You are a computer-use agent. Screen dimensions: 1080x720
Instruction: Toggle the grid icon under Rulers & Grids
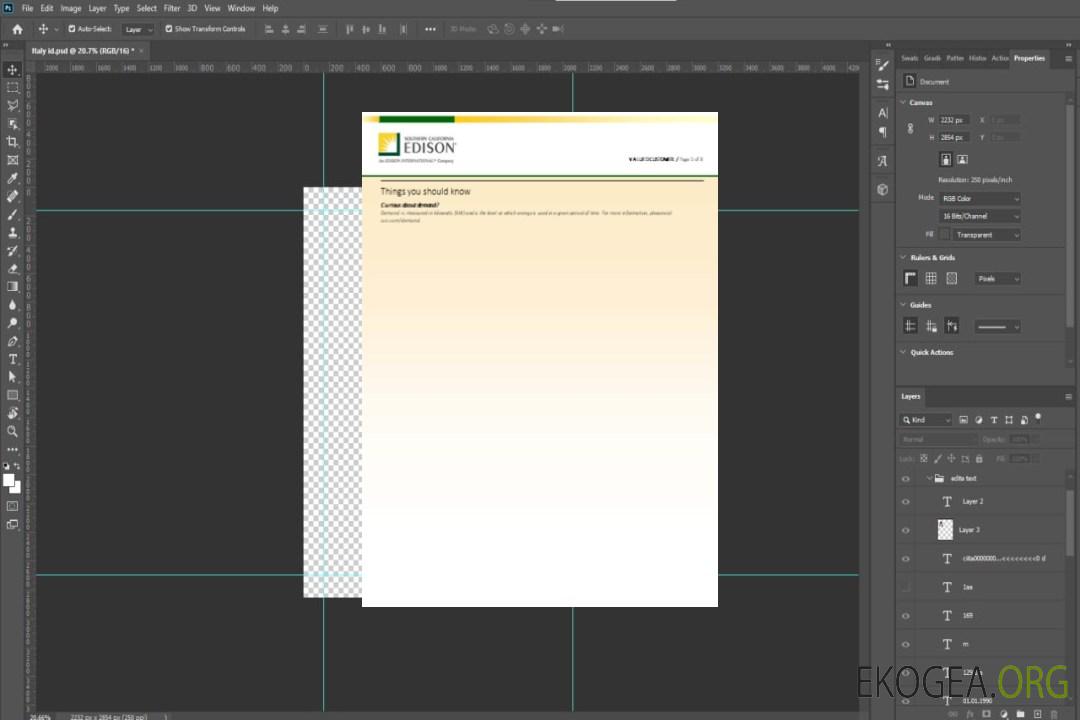pos(931,279)
